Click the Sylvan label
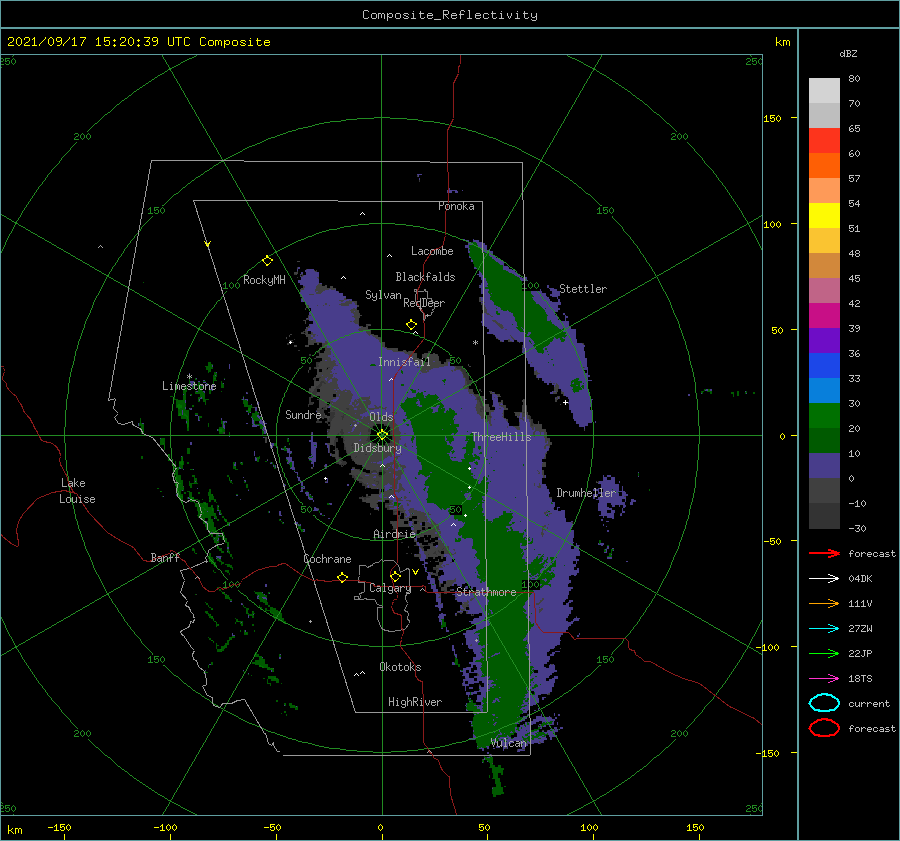Screen dimensions: 900x841 click(x=383, y=295)
